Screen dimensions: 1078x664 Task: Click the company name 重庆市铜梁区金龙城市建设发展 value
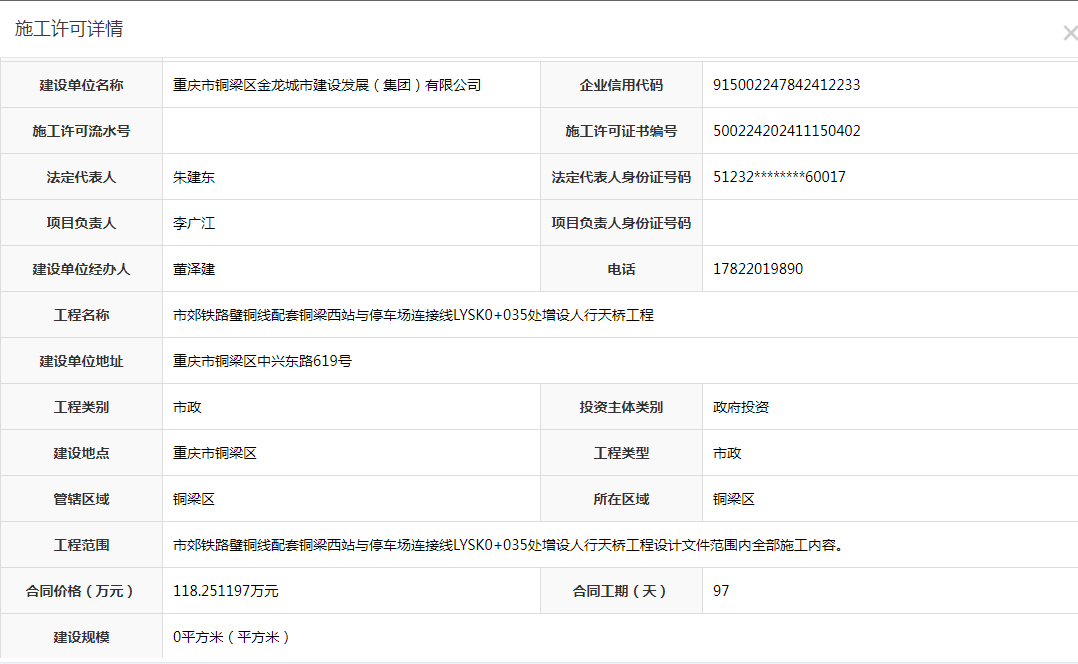[327, 85]
